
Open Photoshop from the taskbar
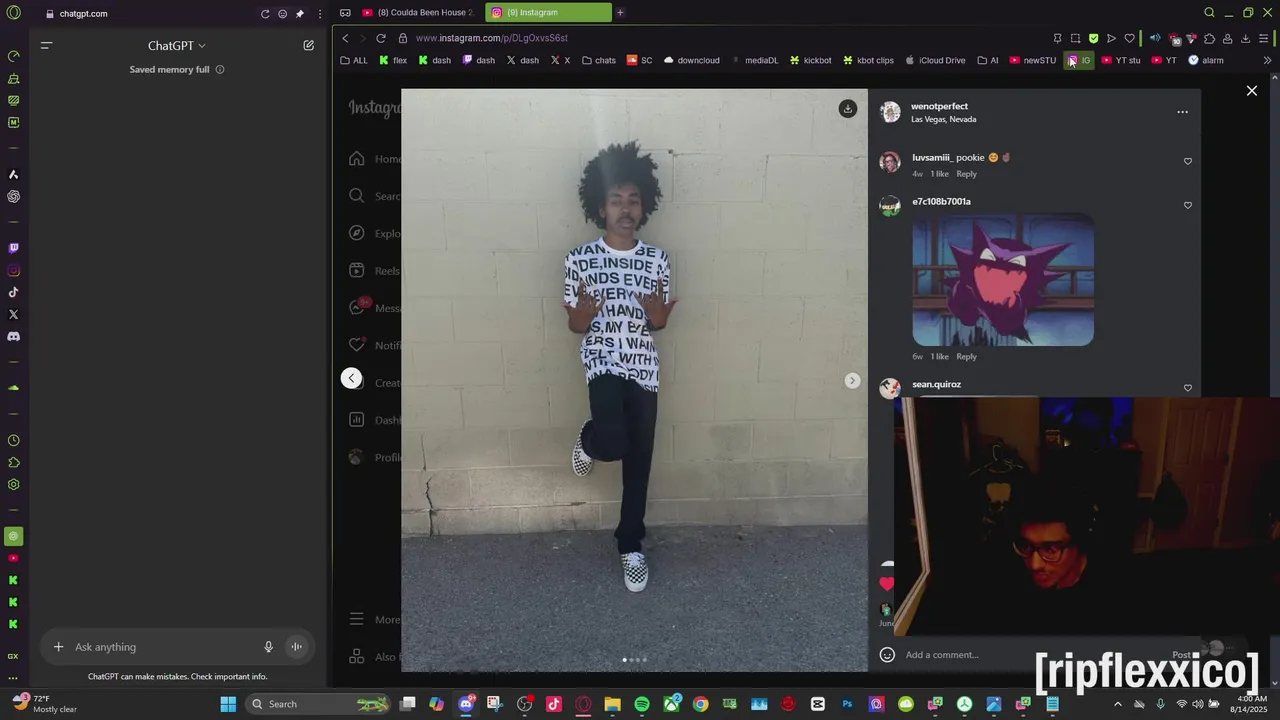point(847,704)
